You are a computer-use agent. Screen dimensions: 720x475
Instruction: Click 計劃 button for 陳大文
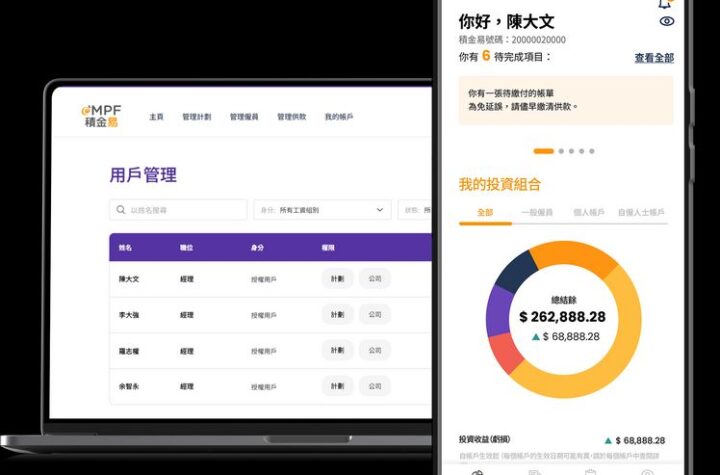pos(337,279)
